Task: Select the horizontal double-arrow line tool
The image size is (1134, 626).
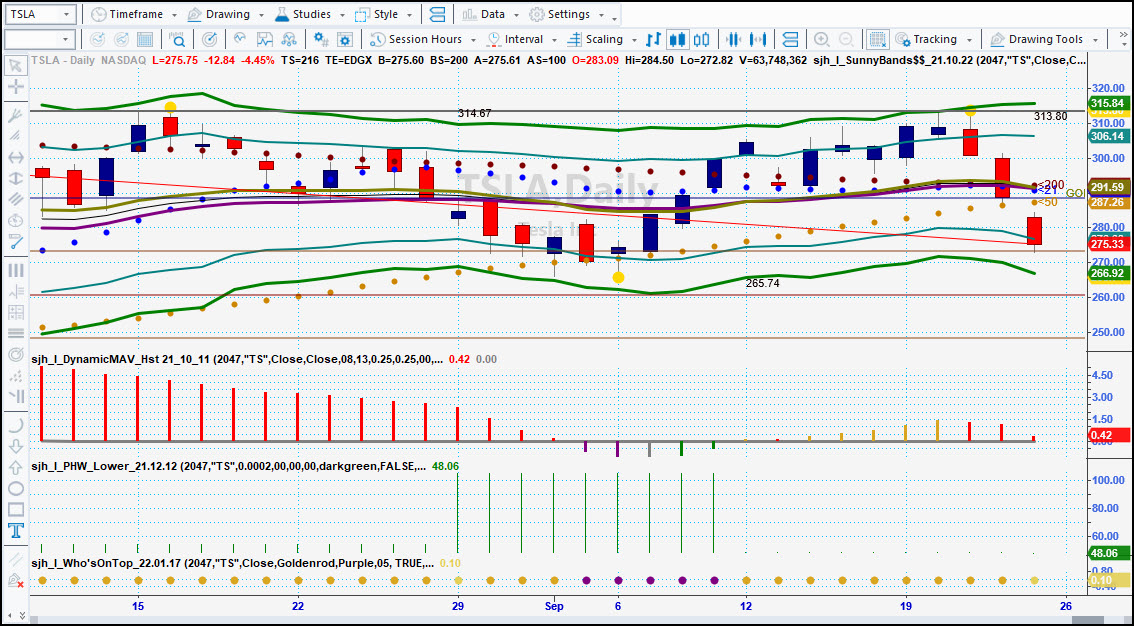Action: pos(15,157)
